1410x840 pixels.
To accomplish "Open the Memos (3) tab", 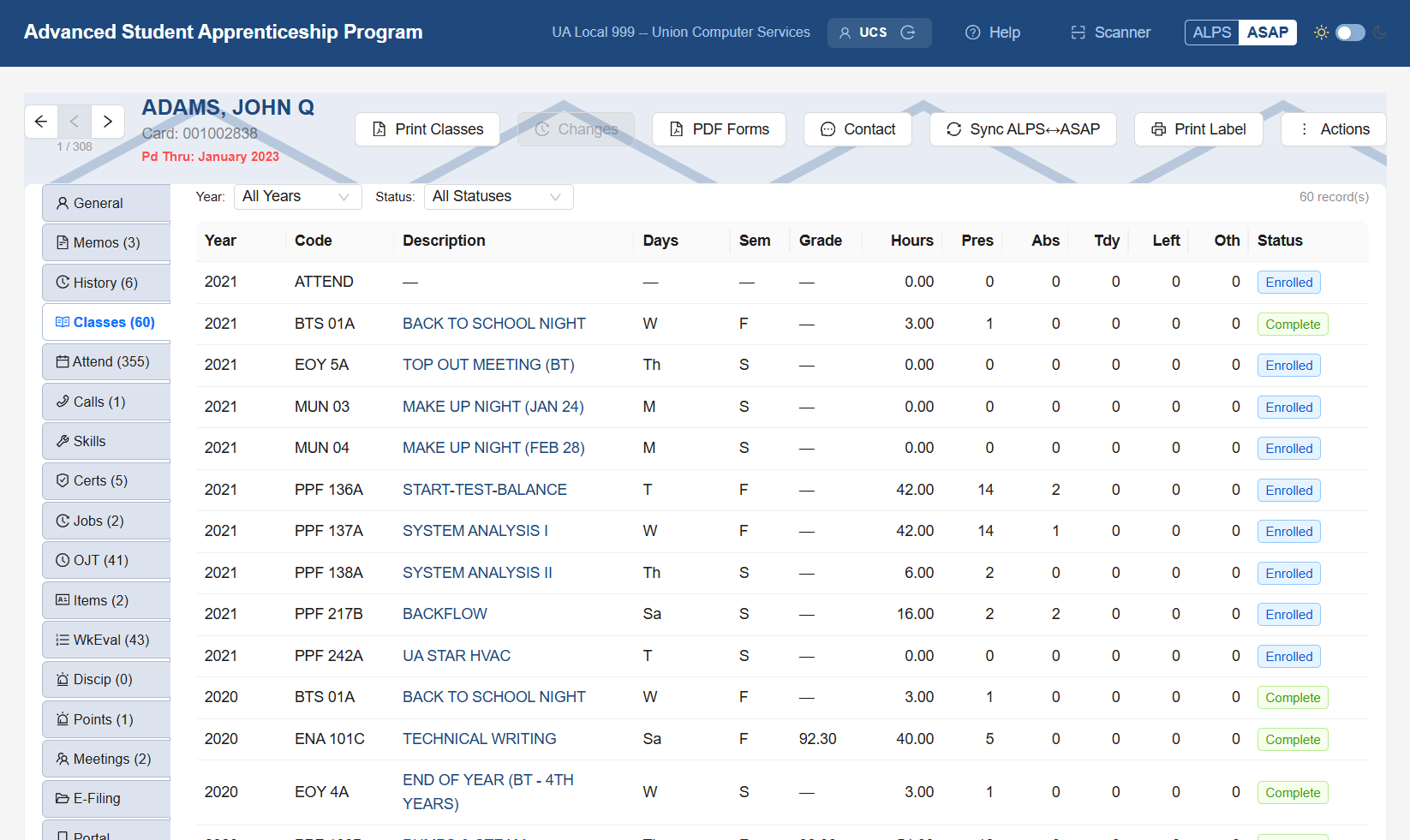I will (x=106, y=243).
